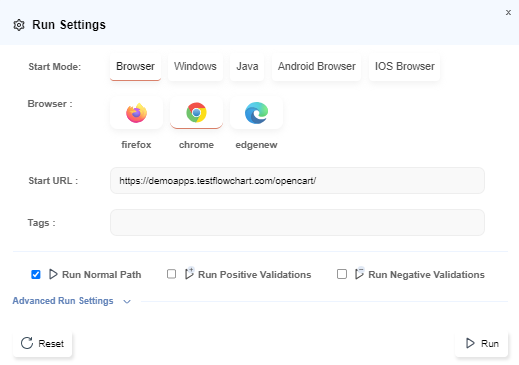Click the Start URL label
This screenshot has width=519, height=365.
[x=53, y=181]
